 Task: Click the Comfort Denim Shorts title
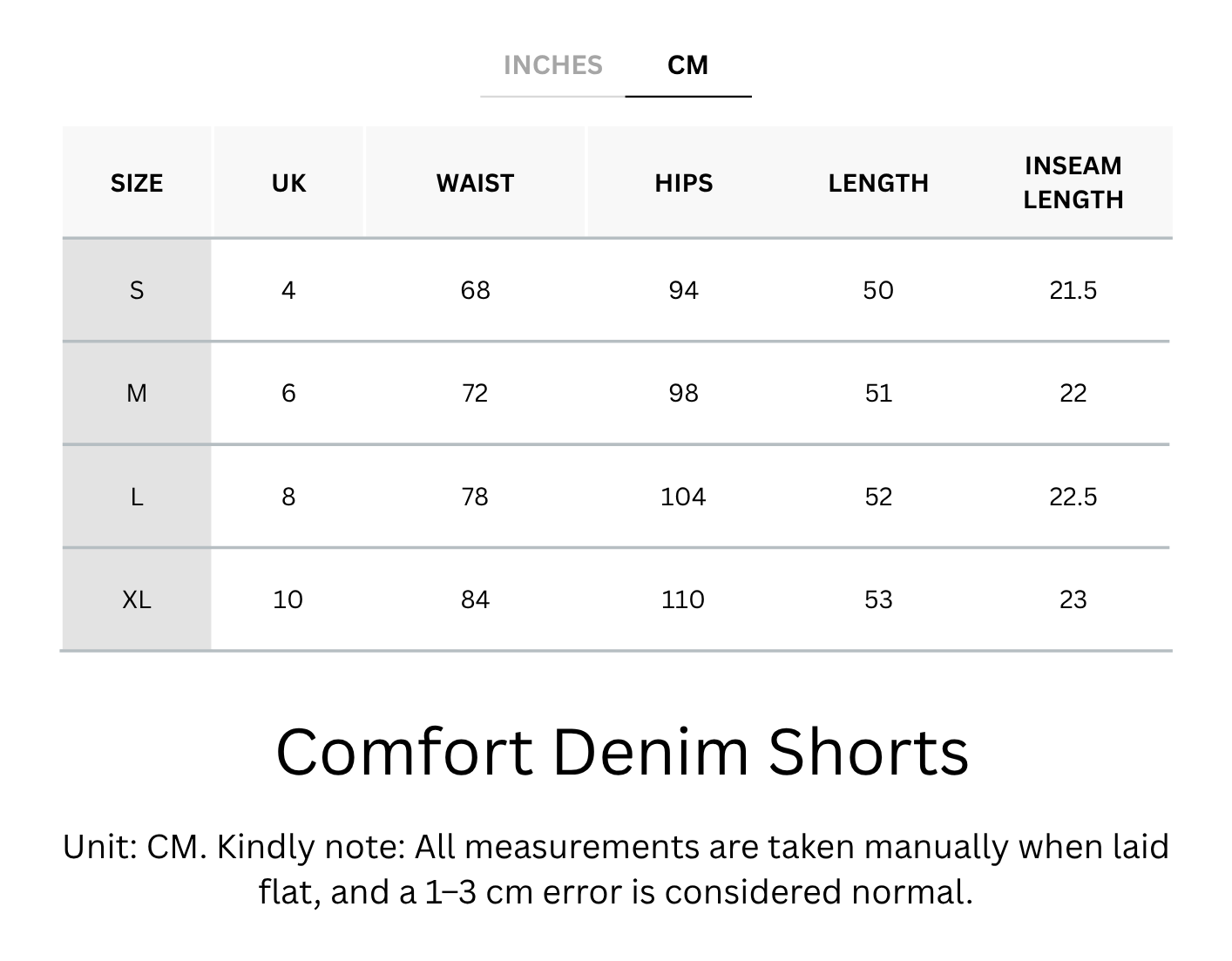coord(622,752)
